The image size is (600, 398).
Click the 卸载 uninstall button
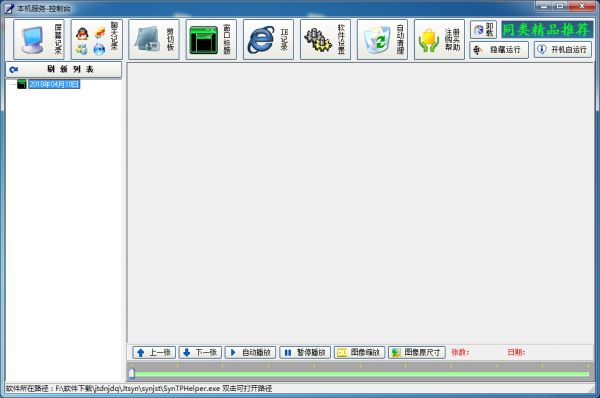(483, 29)
